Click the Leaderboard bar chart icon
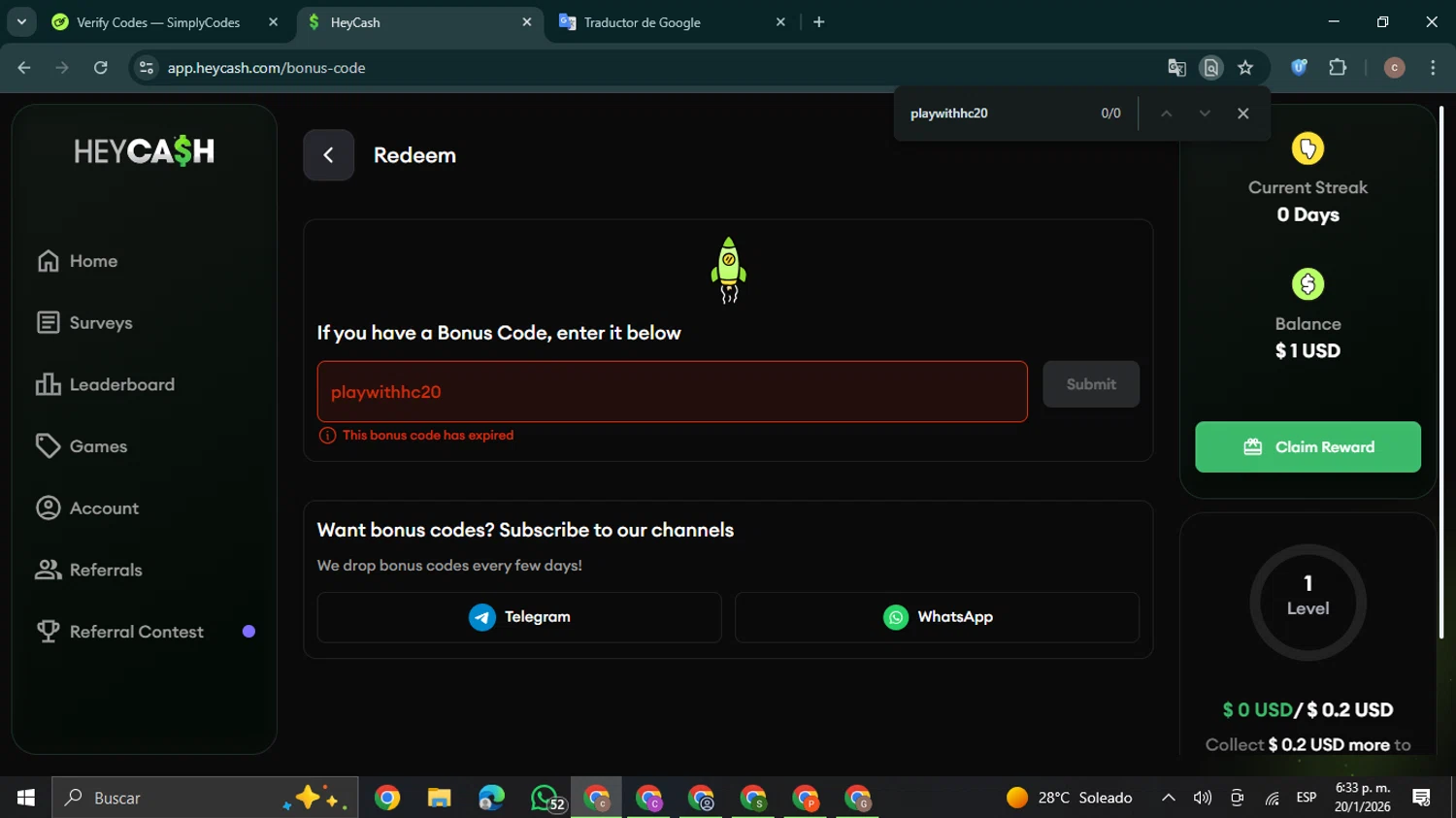The width and height of the screenshot is (1456, 818). point(49,385)
